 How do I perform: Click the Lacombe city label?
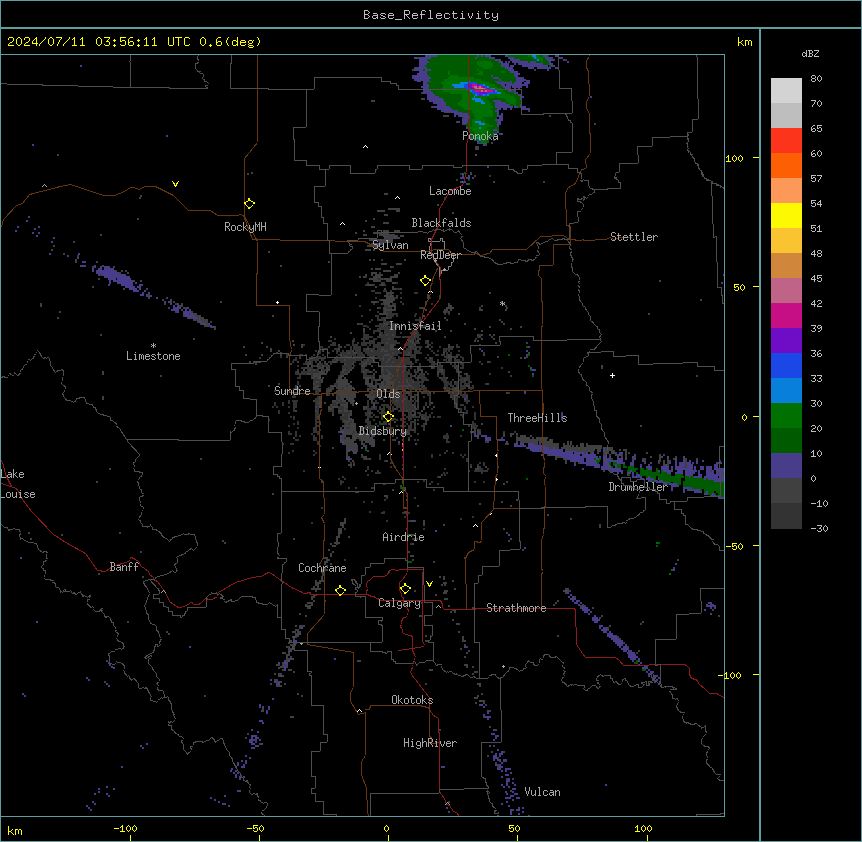click(450, 191)
